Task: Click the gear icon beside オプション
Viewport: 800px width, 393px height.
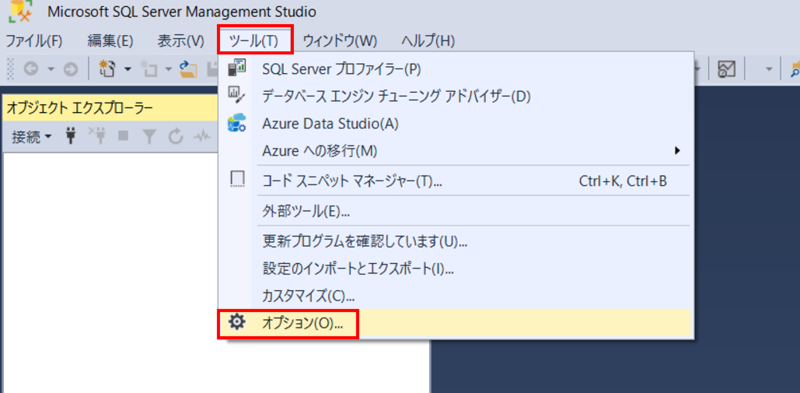Action: 237,322
